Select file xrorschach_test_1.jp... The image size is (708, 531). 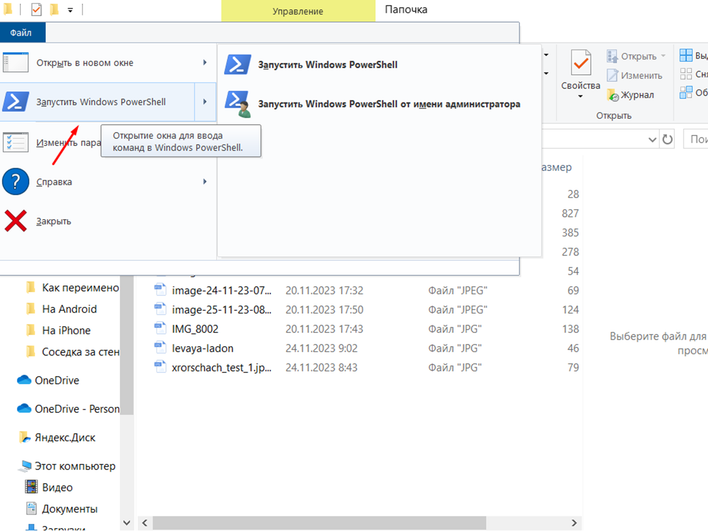coord(222,368)
